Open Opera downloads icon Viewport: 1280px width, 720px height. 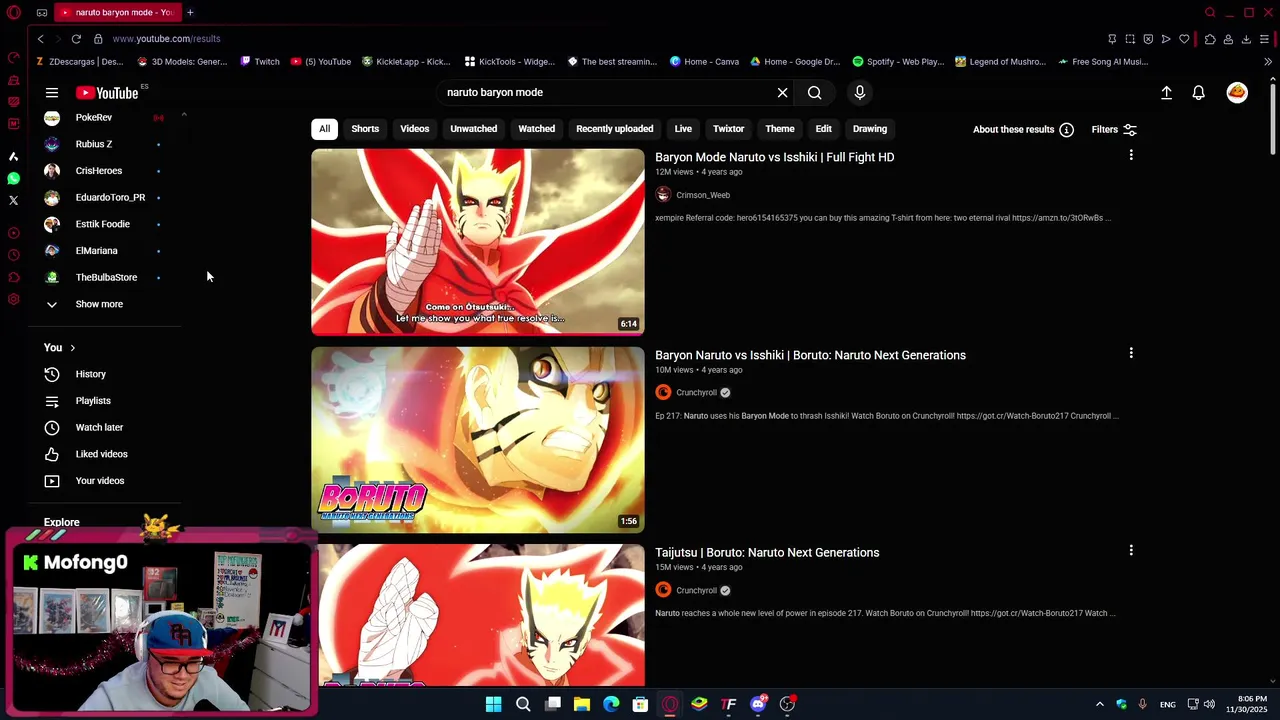point(1246,39)
